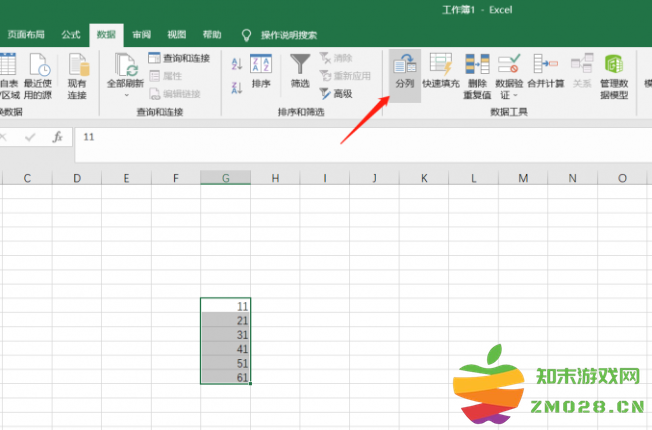
Task: Select the Data (数据) ribbon tab
Action: [106, 35]
